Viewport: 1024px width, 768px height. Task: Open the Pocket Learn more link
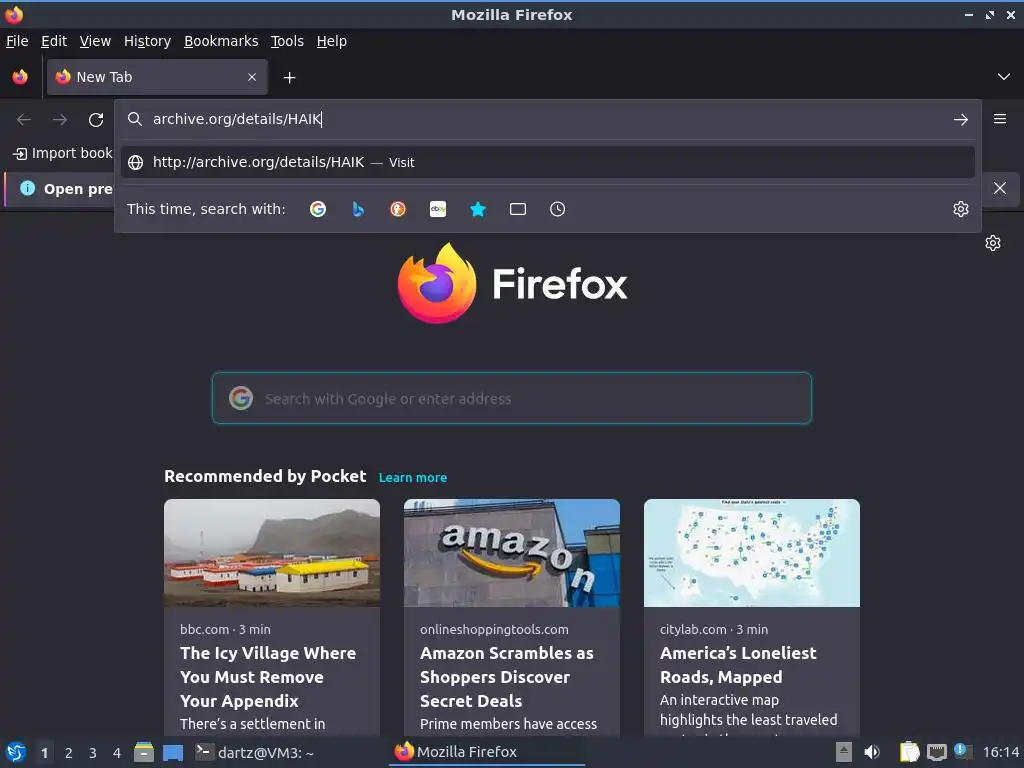[x=413, y=477]
